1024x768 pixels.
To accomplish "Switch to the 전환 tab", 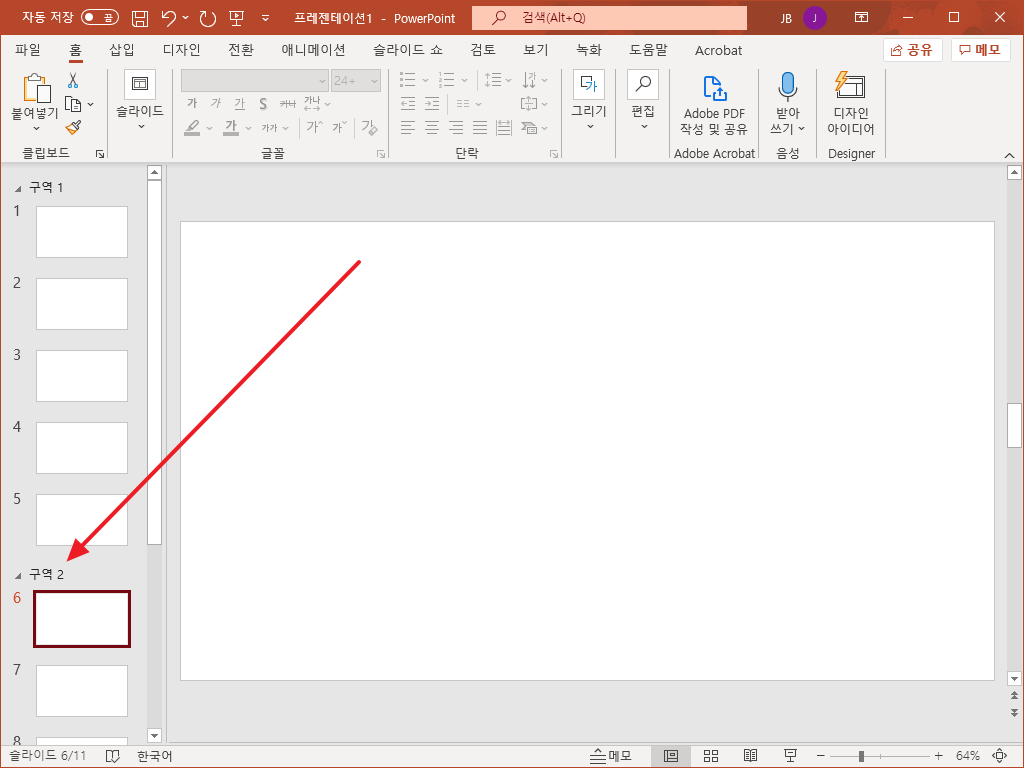I will pyautogui.click(x=241, y=50).
